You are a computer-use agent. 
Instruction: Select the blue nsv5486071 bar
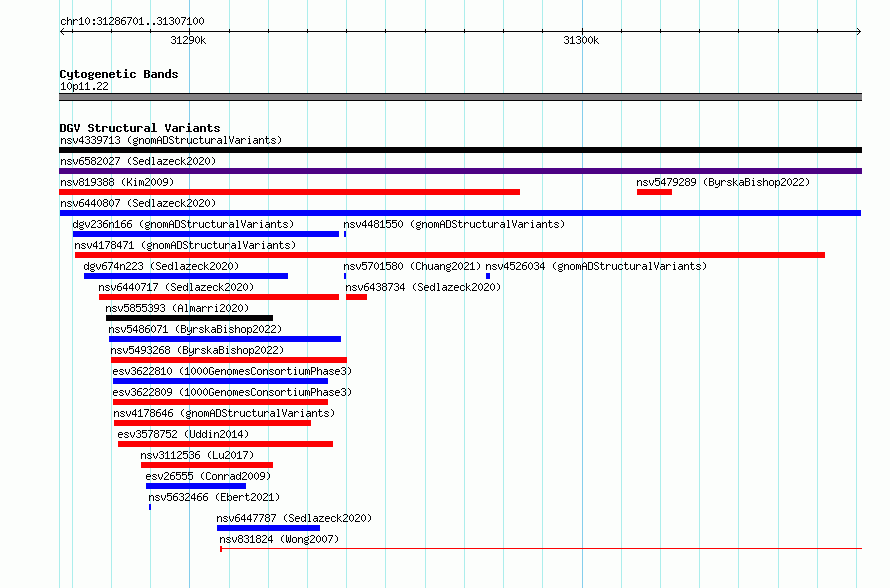[225, 339]
